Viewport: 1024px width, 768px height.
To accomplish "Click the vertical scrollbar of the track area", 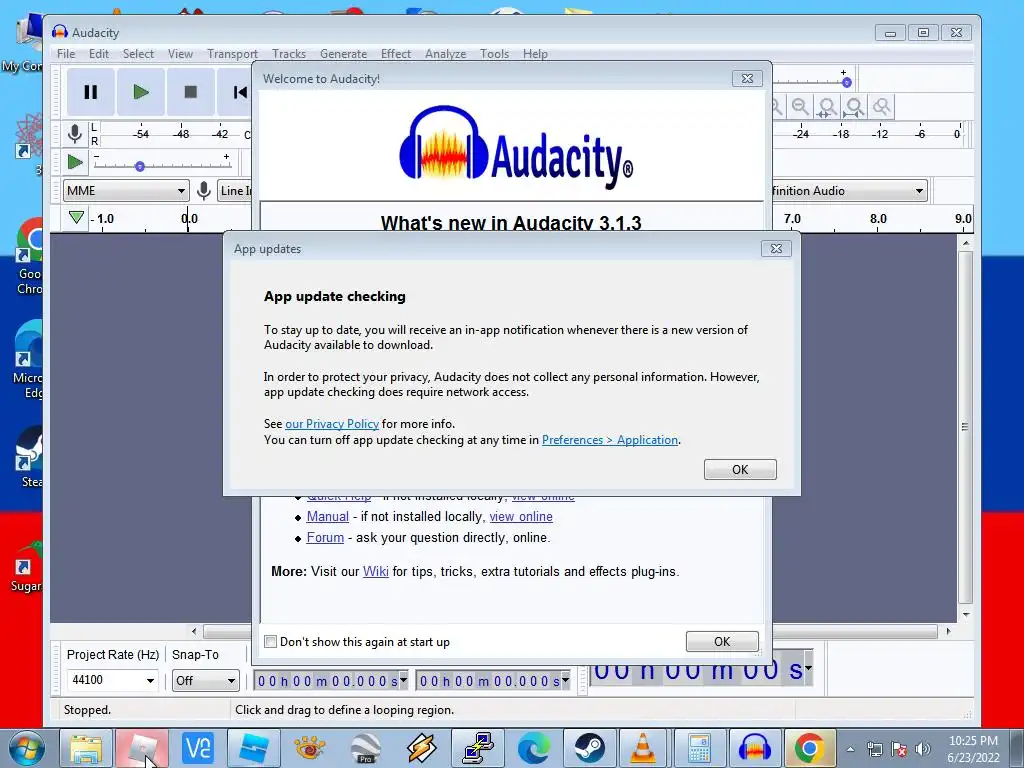I will [x=966, y=428].
